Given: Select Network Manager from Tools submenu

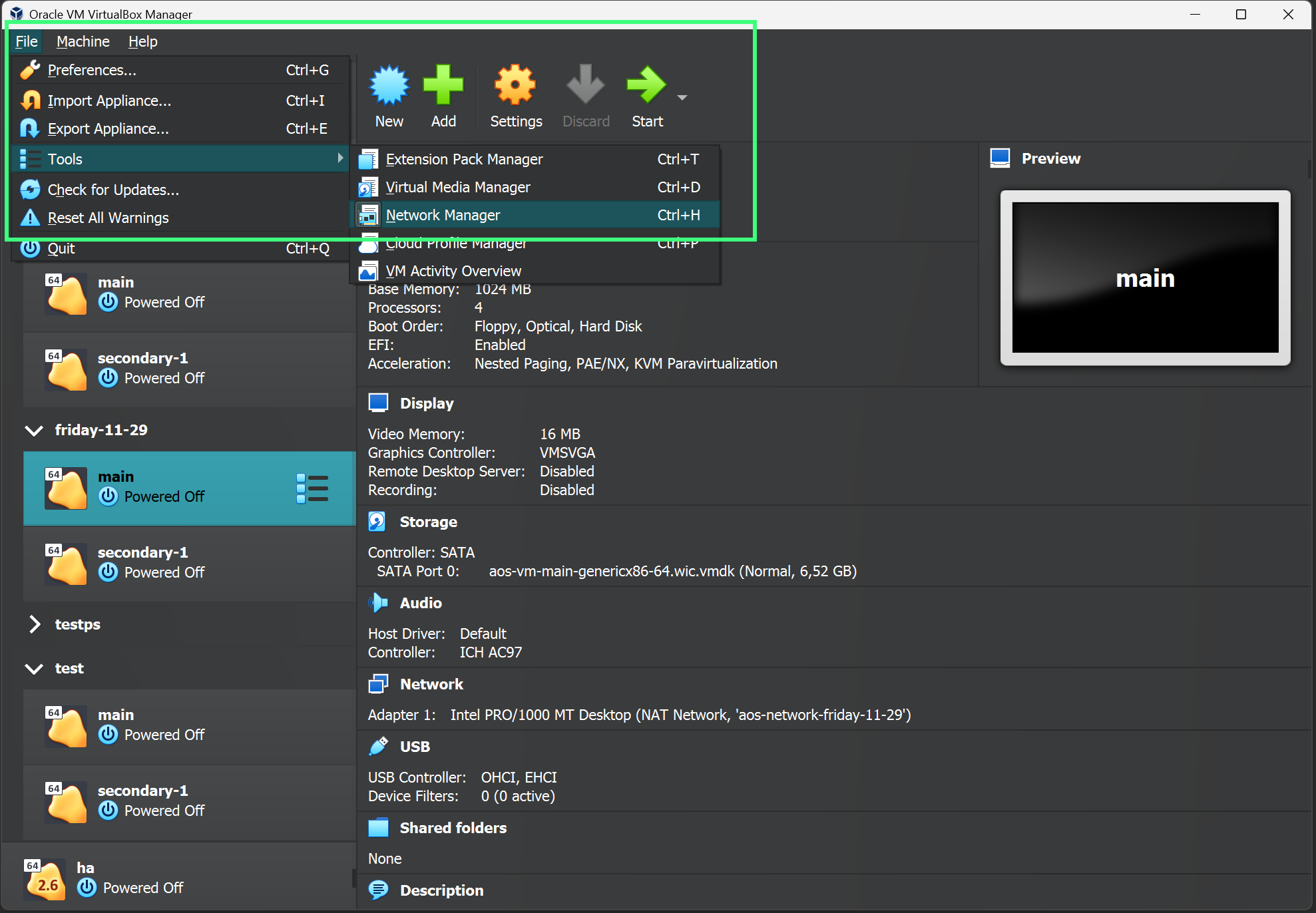Looking at the screenshot, I should click(443, 215).
